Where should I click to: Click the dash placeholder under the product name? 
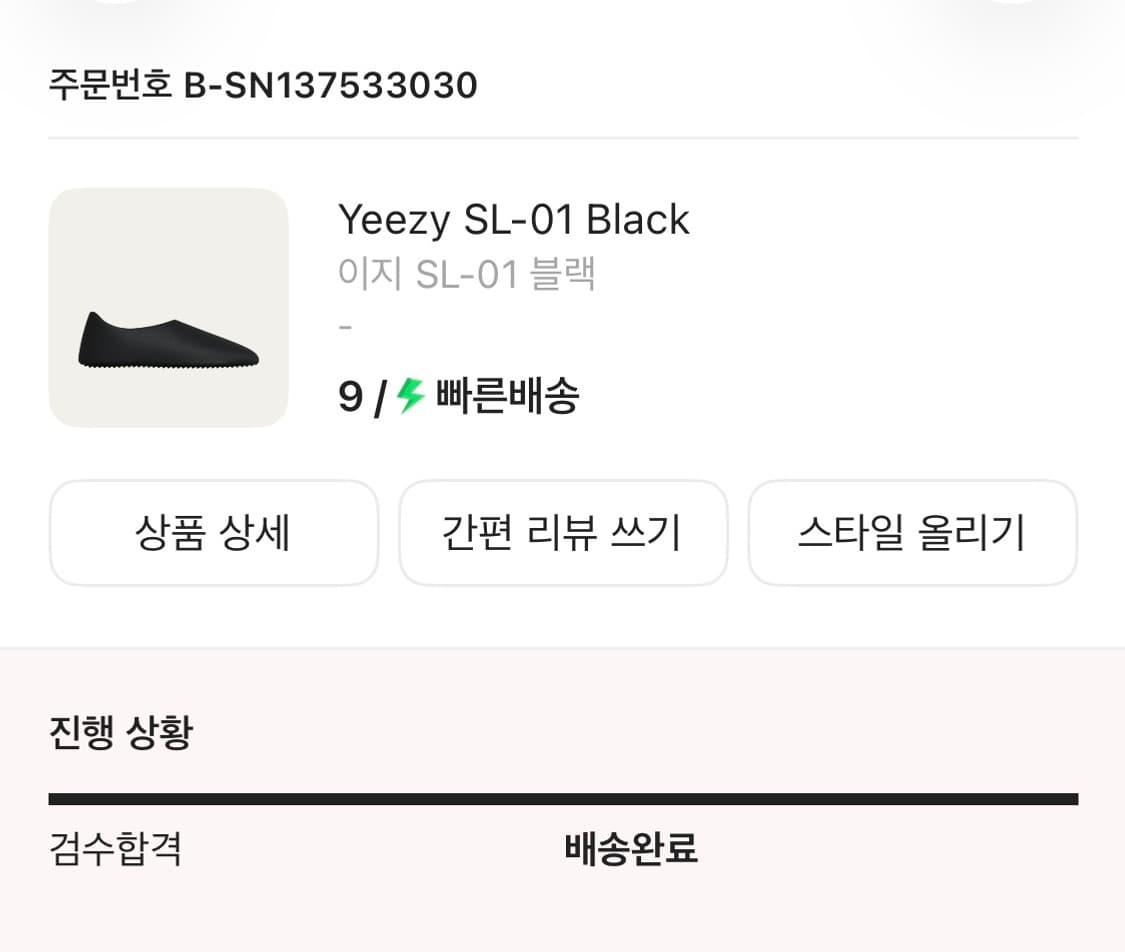coord(346,327)
